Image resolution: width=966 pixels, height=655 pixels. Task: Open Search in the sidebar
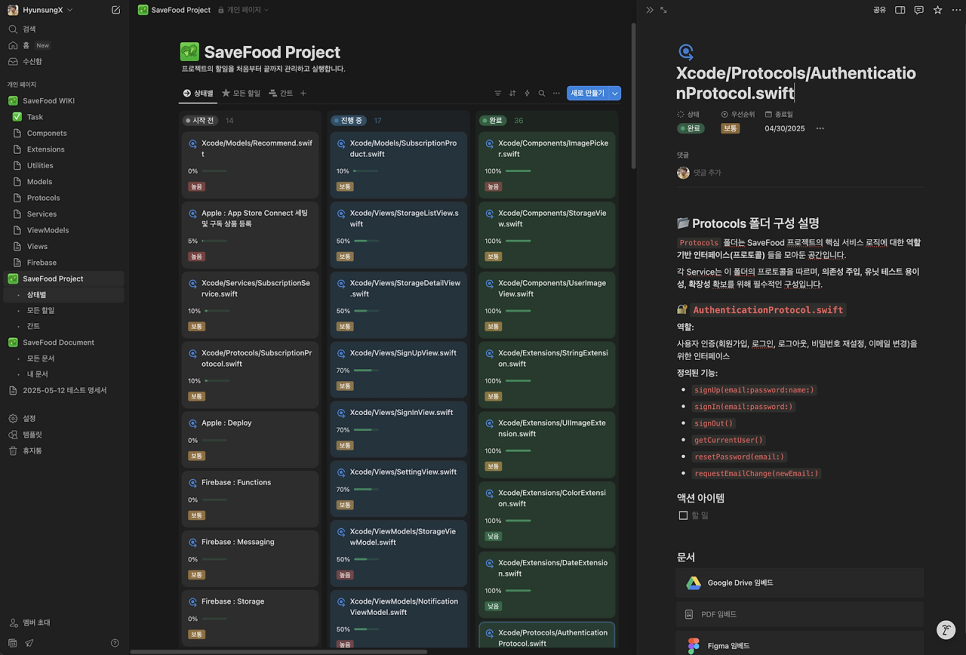tap(22, 29)
